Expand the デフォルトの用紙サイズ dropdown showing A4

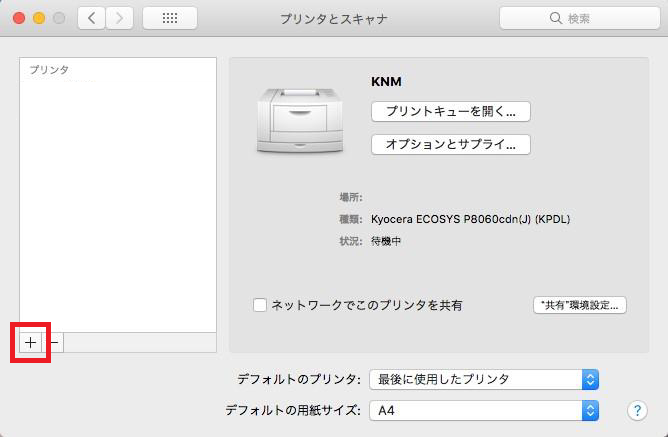[x=483, y=410]
